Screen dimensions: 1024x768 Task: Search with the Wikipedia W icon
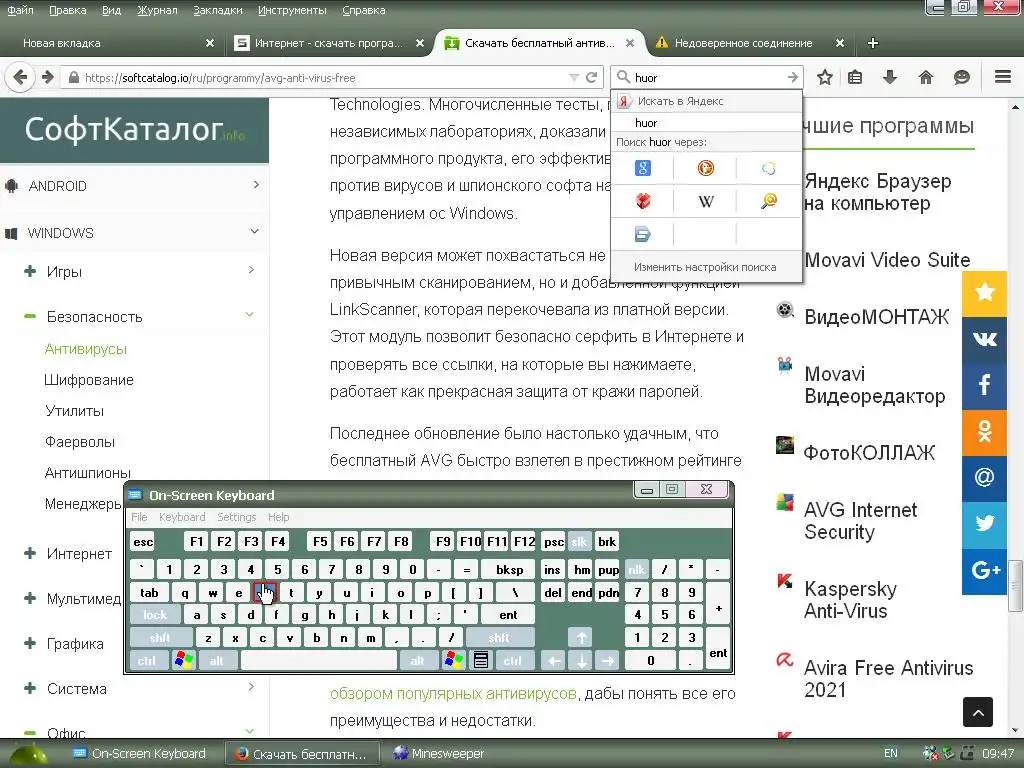tap(705, 201)
